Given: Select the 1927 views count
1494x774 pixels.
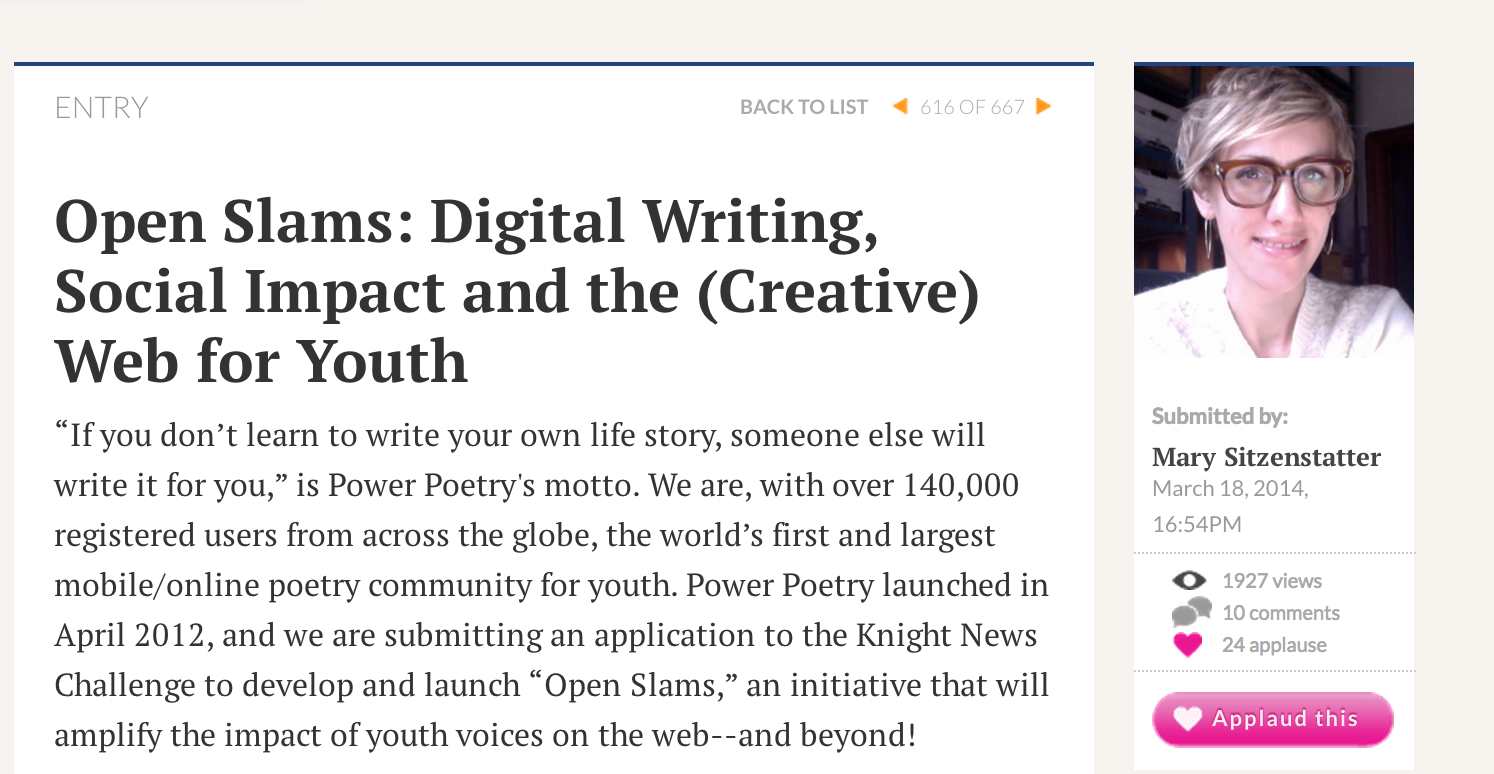Looking at the screenshot, I should 1271,581.
